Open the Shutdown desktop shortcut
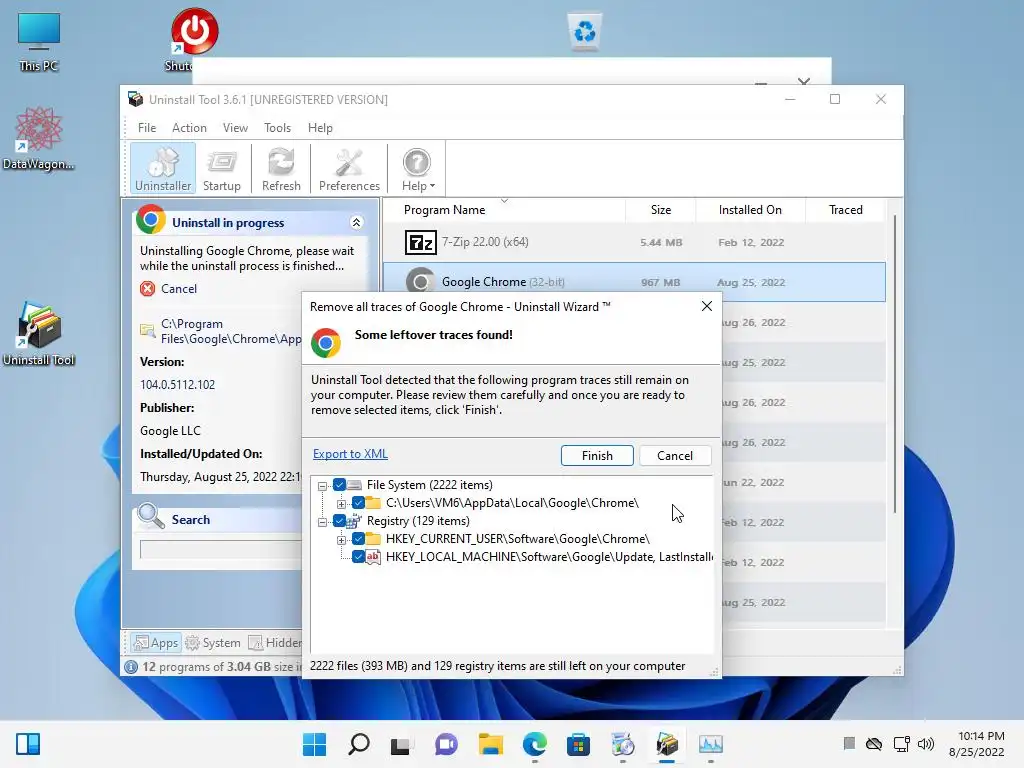The height and width of the screenshot is (768, 1024). pyautogui.click(x=194, y=39)
